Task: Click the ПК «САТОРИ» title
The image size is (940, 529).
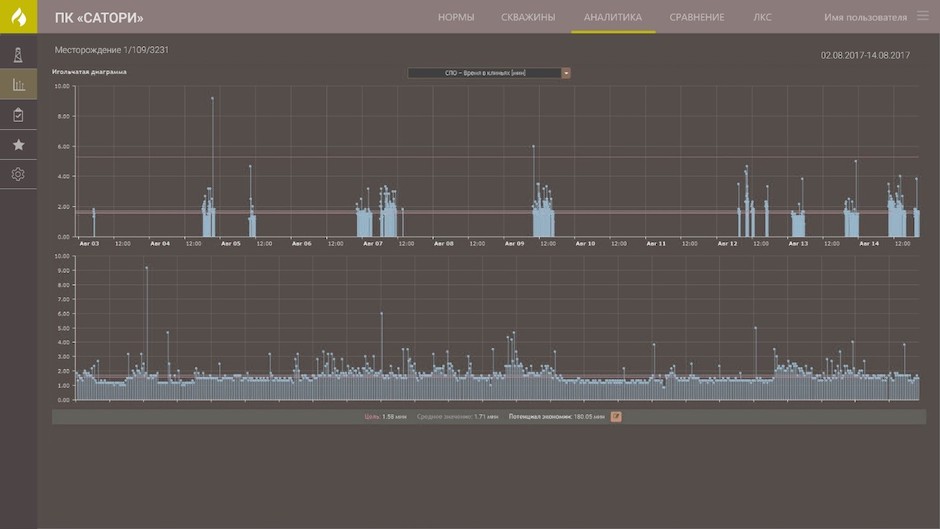Action: (99, 18)
